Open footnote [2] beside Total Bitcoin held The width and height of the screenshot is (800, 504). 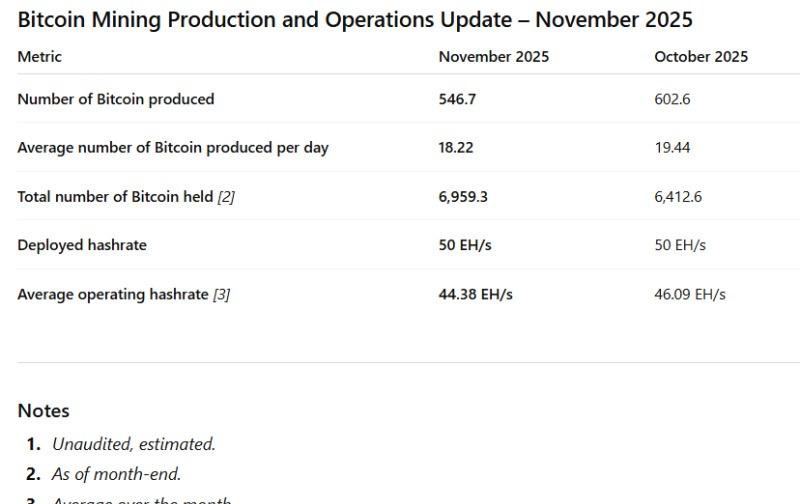point(226,197)
